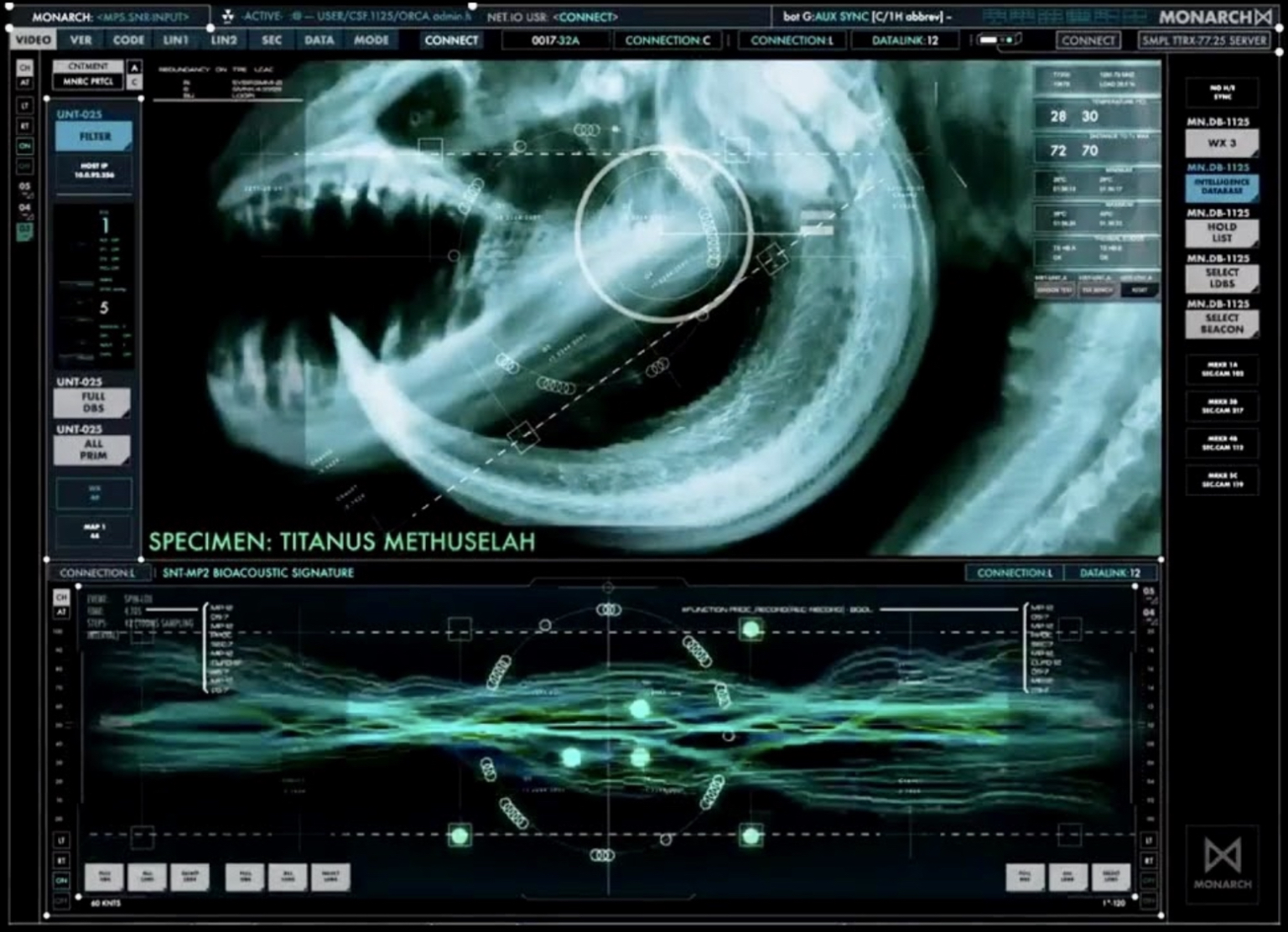Click the SPECIMEN: TITANUS METHUSELAH label
This screenshot has height=932, width=1288.
point(341,541)
